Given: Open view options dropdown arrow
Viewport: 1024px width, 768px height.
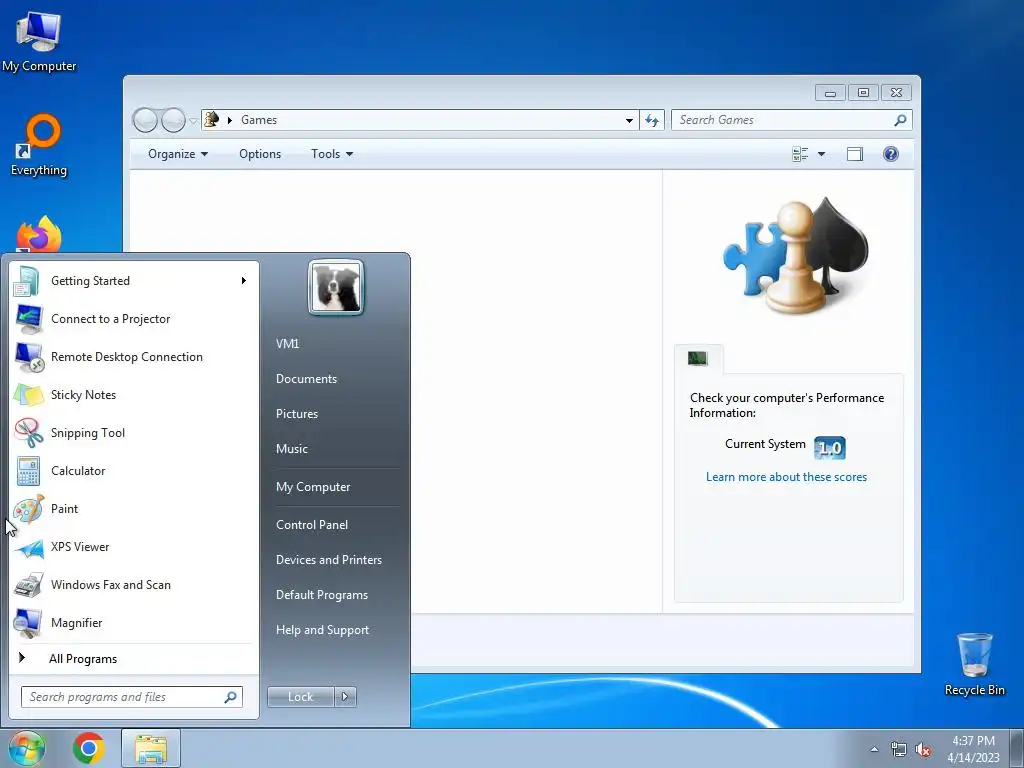Looking at the screenshot, I should (x=822, y=154).
